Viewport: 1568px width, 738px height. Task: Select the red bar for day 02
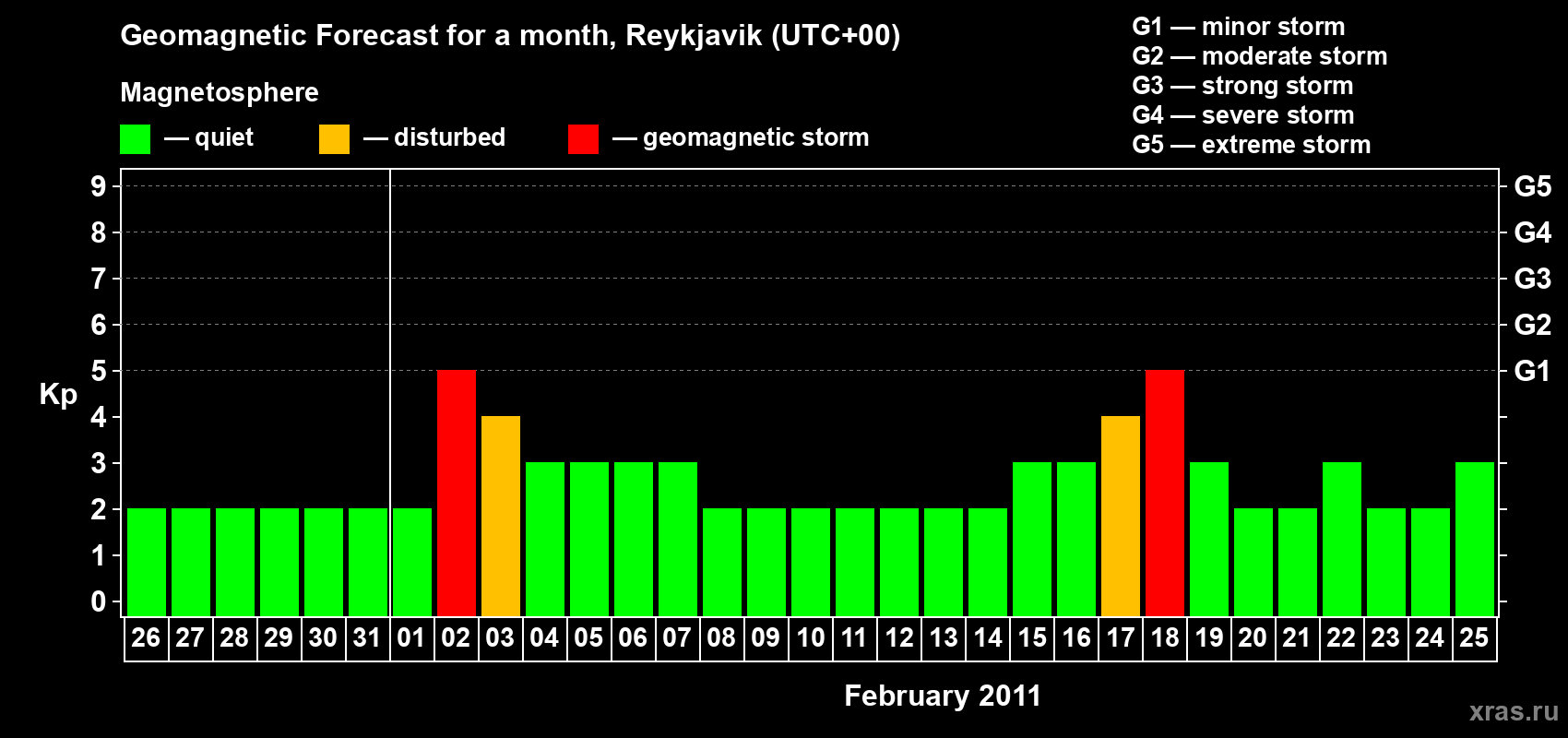point(457,493)
